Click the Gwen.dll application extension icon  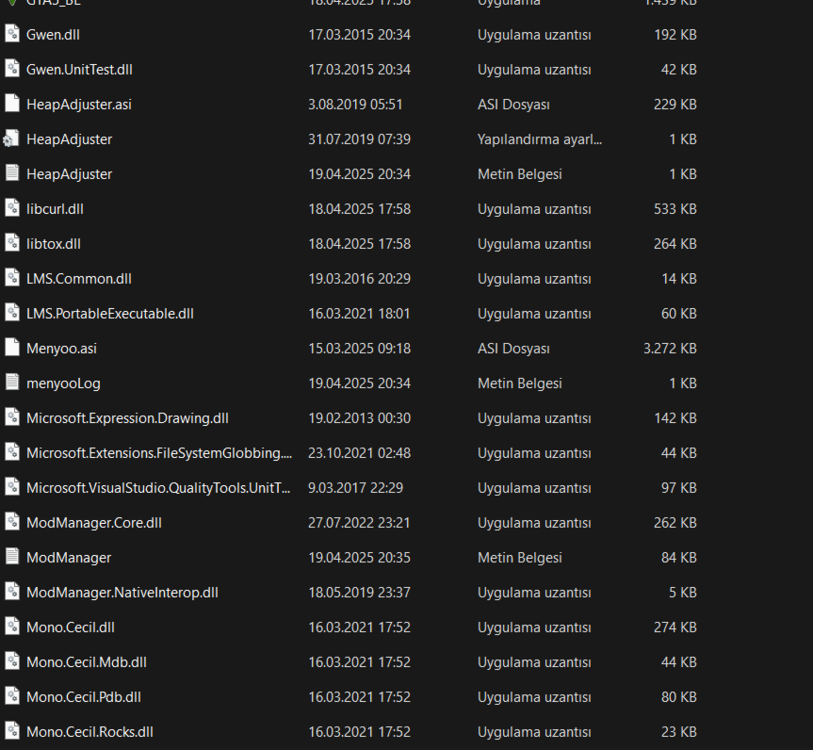(12, 33)
